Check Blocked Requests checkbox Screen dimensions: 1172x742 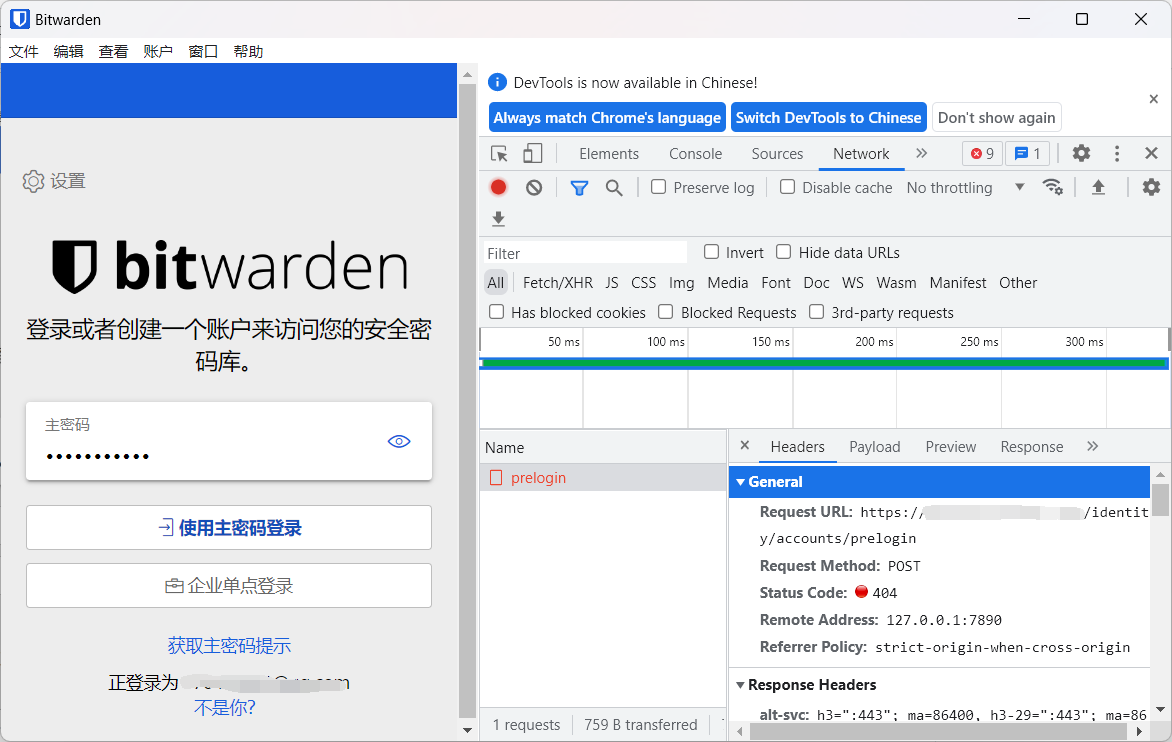click(666, 312)
